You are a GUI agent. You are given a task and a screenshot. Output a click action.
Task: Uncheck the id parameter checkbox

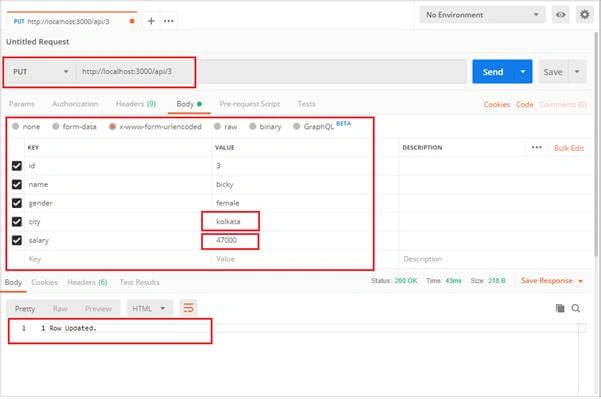click(x=17, y=166)
